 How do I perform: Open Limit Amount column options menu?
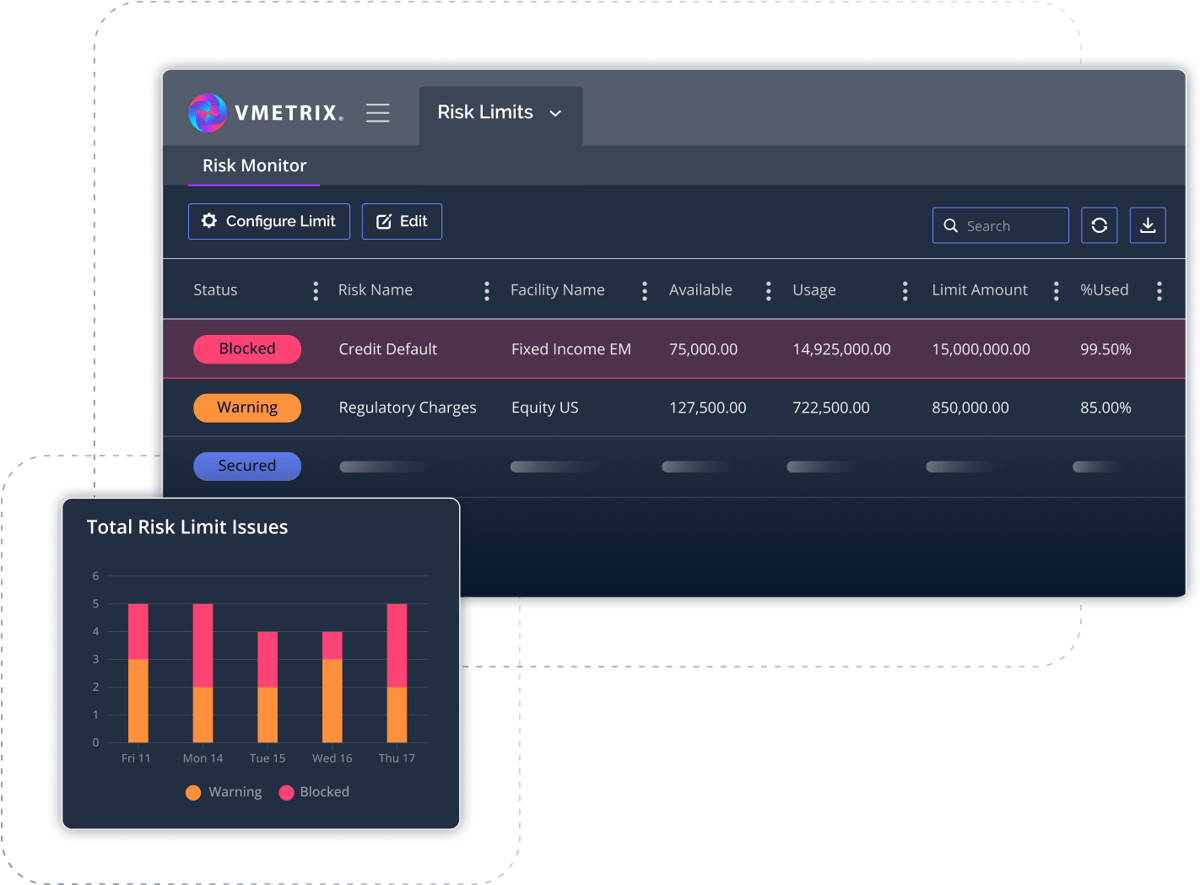pyautogui.click(x=1056, y=291)
